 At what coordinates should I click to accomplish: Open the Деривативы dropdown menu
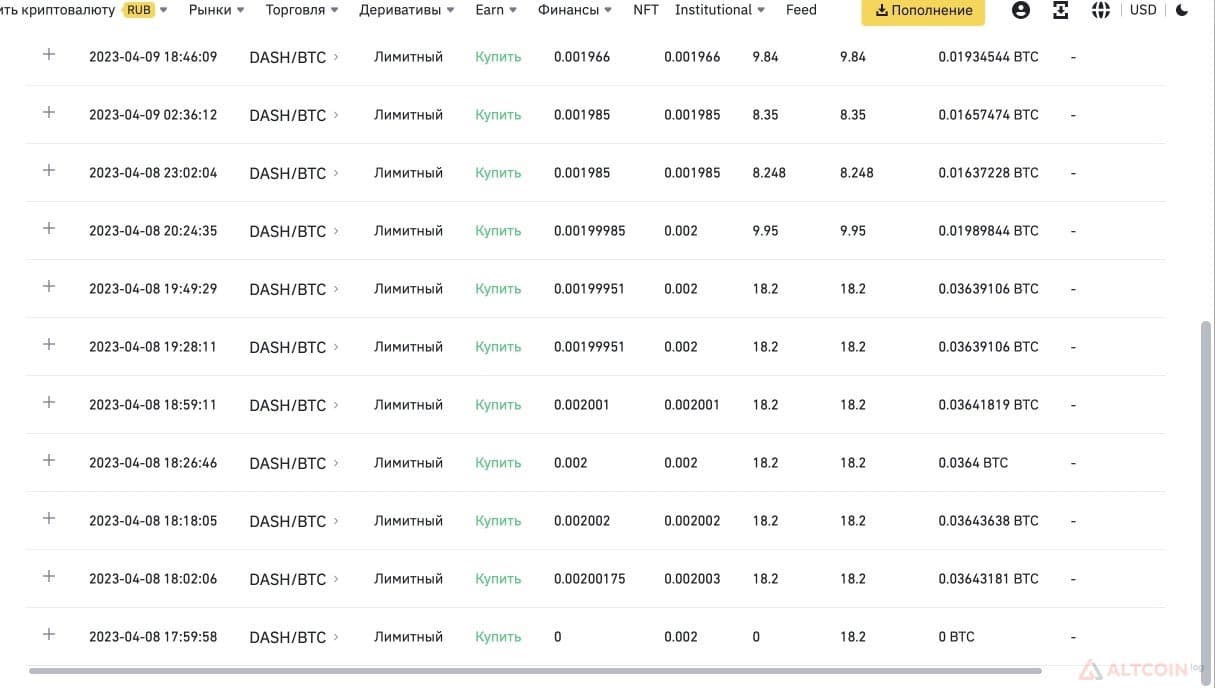click(x=408, y=10)
